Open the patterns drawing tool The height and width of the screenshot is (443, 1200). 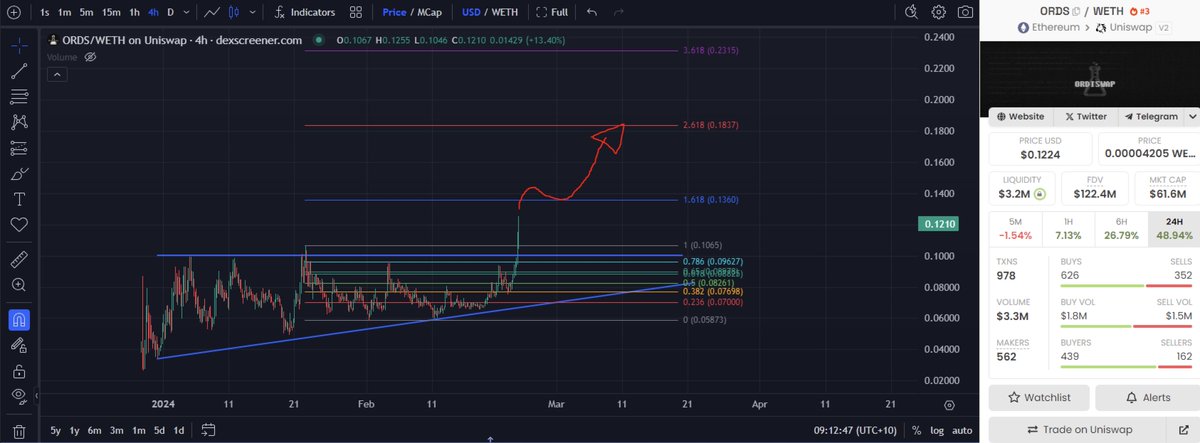point(19,122)
